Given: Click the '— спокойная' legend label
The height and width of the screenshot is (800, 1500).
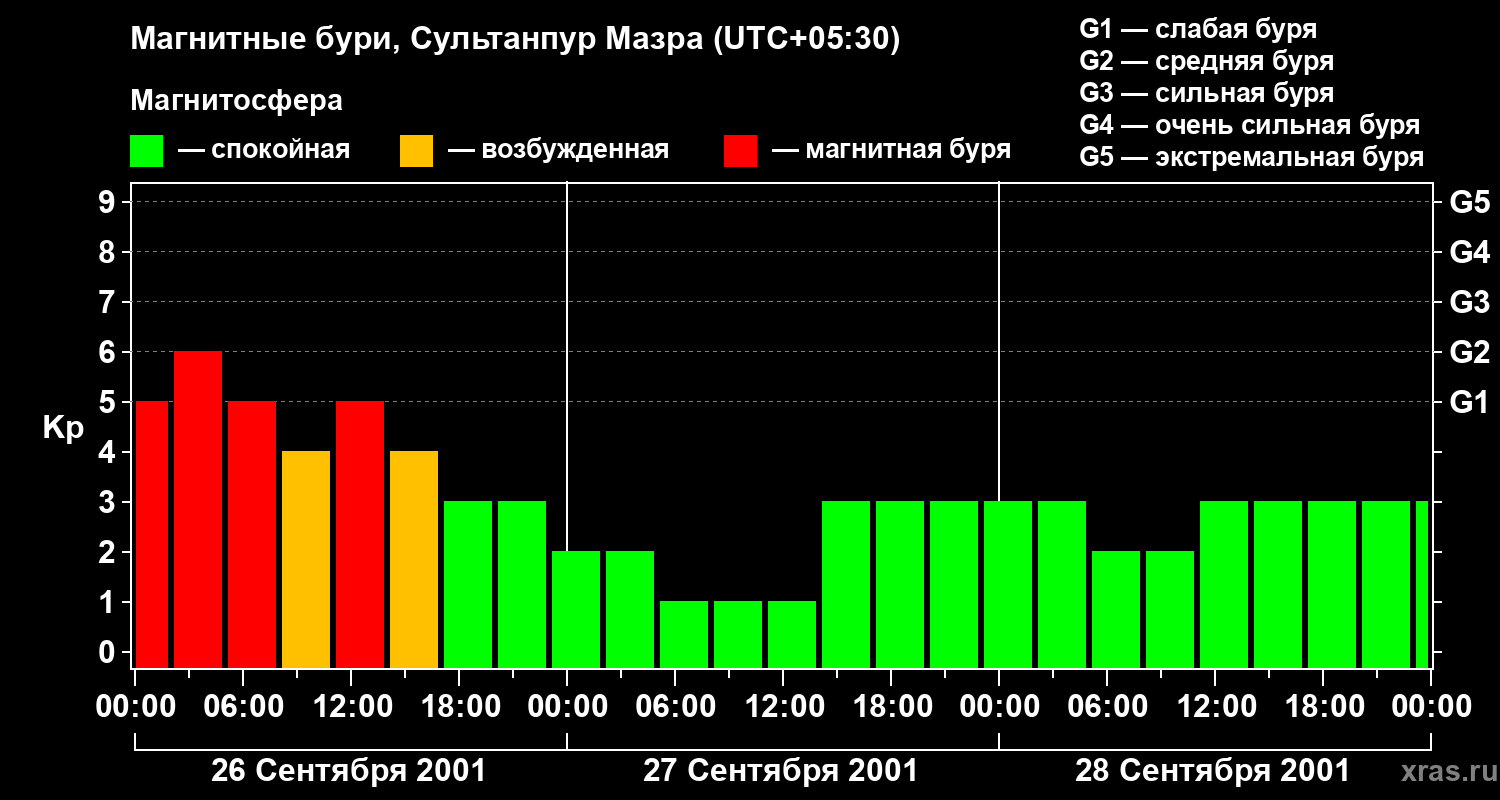Looking at the screenshot, I should (264, 151).
